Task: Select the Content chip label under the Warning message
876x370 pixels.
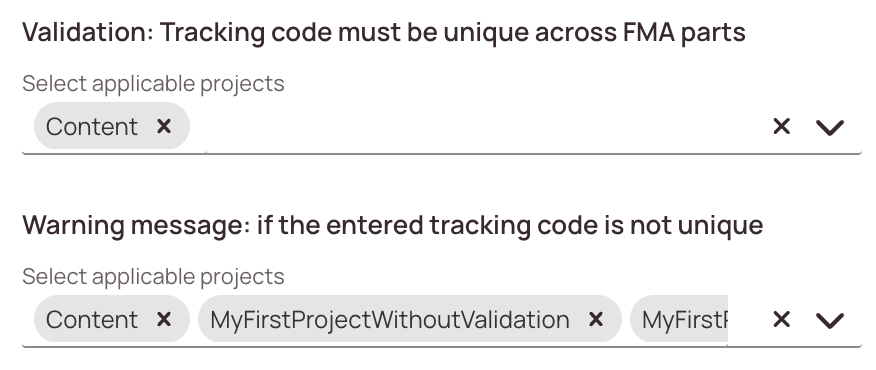Action: click(x=92, y=320)
